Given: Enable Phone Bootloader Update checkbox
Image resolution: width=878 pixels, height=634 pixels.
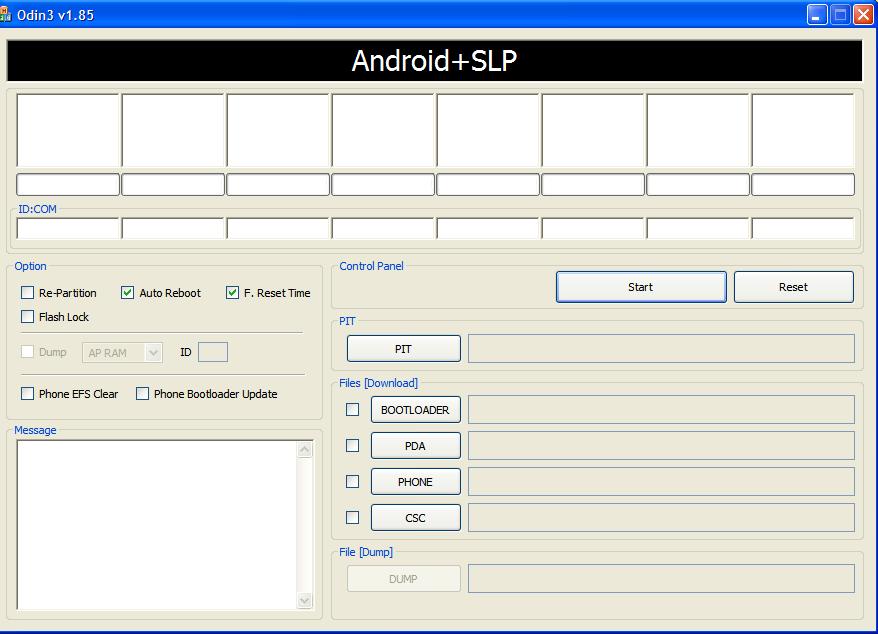Looking at the screenshot, I should [143, 394].
